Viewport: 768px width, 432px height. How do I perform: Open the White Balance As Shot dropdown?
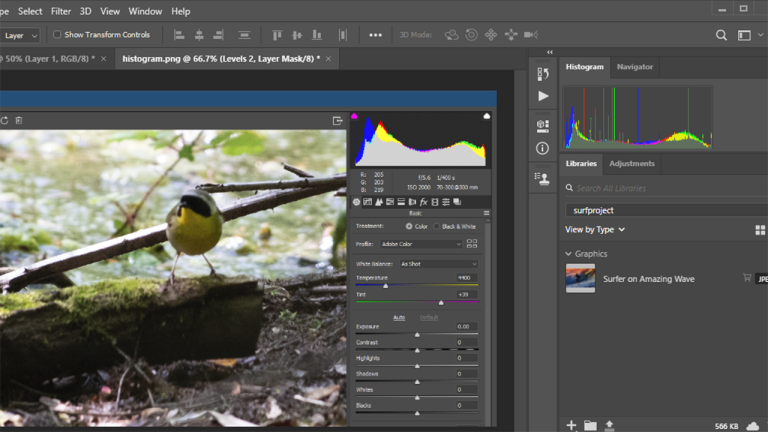click(x=439, y=264)
